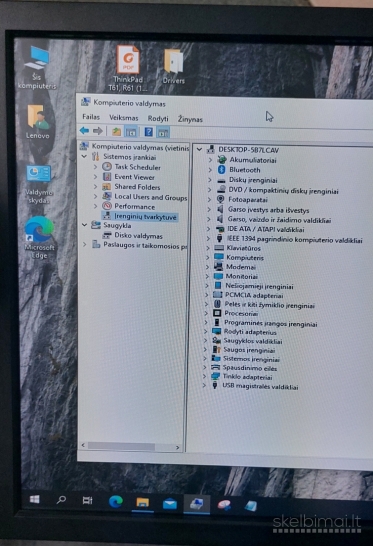Screen dimensions: 373x546
Task: Open File Explorer from the taskbar
Action: [142, 502]
